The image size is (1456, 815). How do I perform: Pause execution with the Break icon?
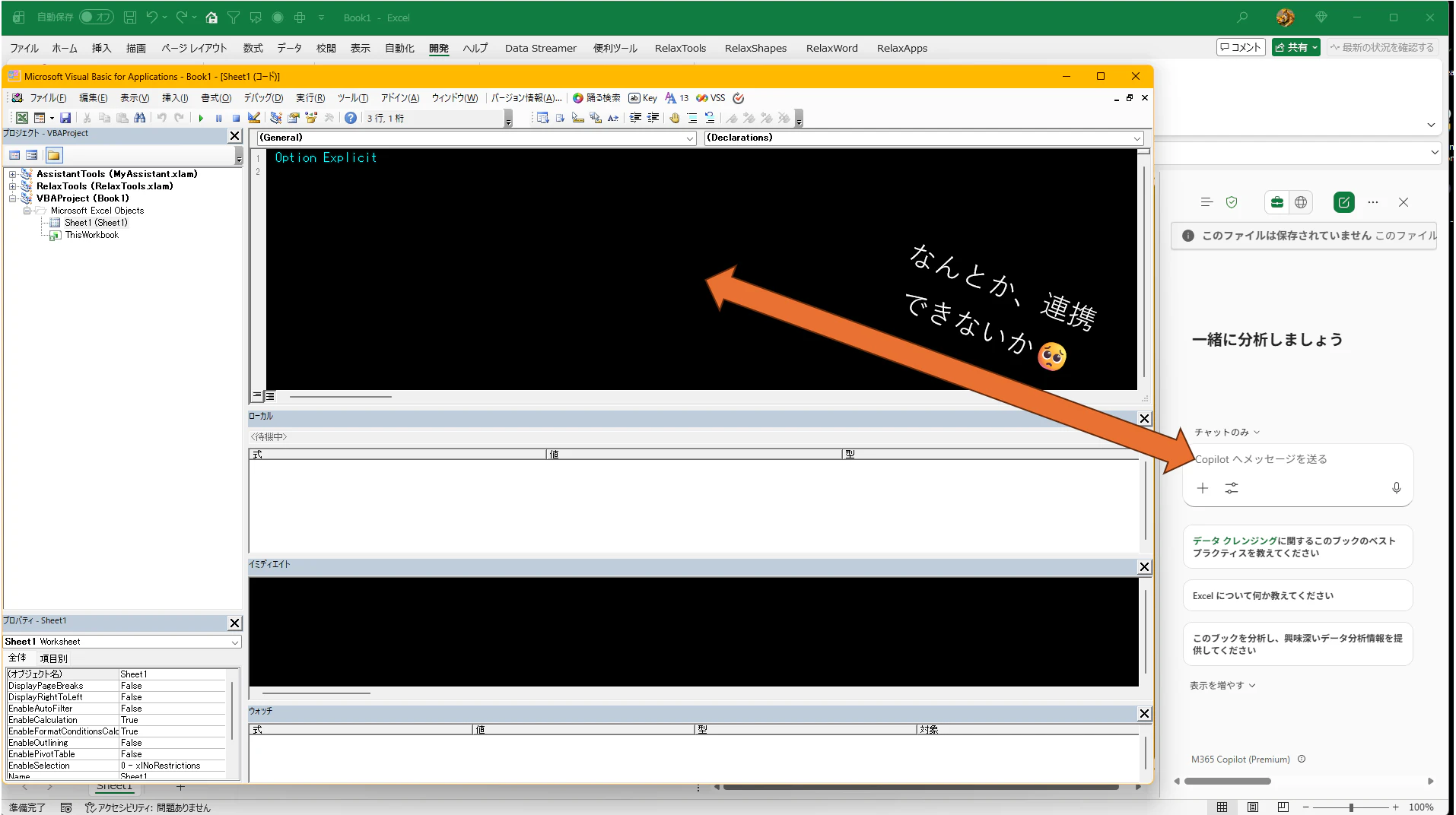point(219,118)
